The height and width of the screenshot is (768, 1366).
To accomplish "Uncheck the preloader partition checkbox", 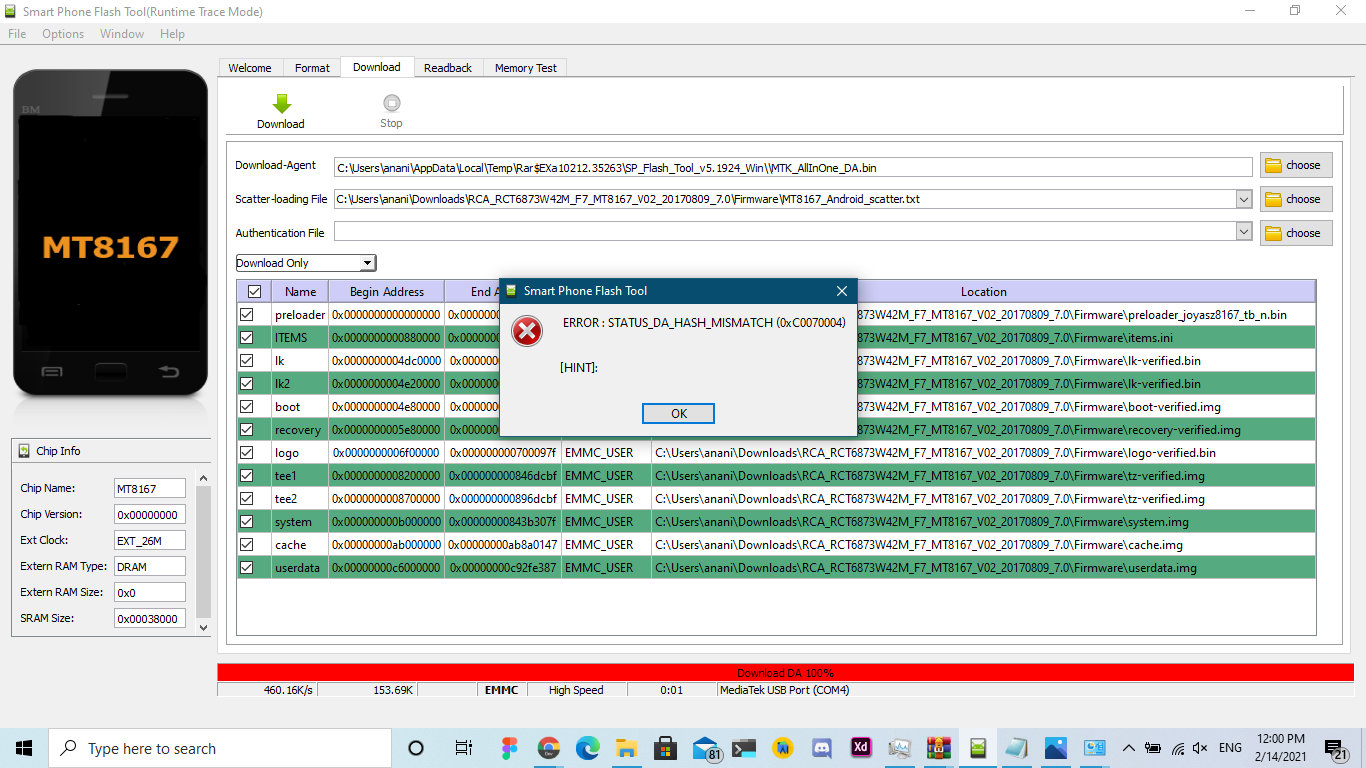I will (247, 315).
